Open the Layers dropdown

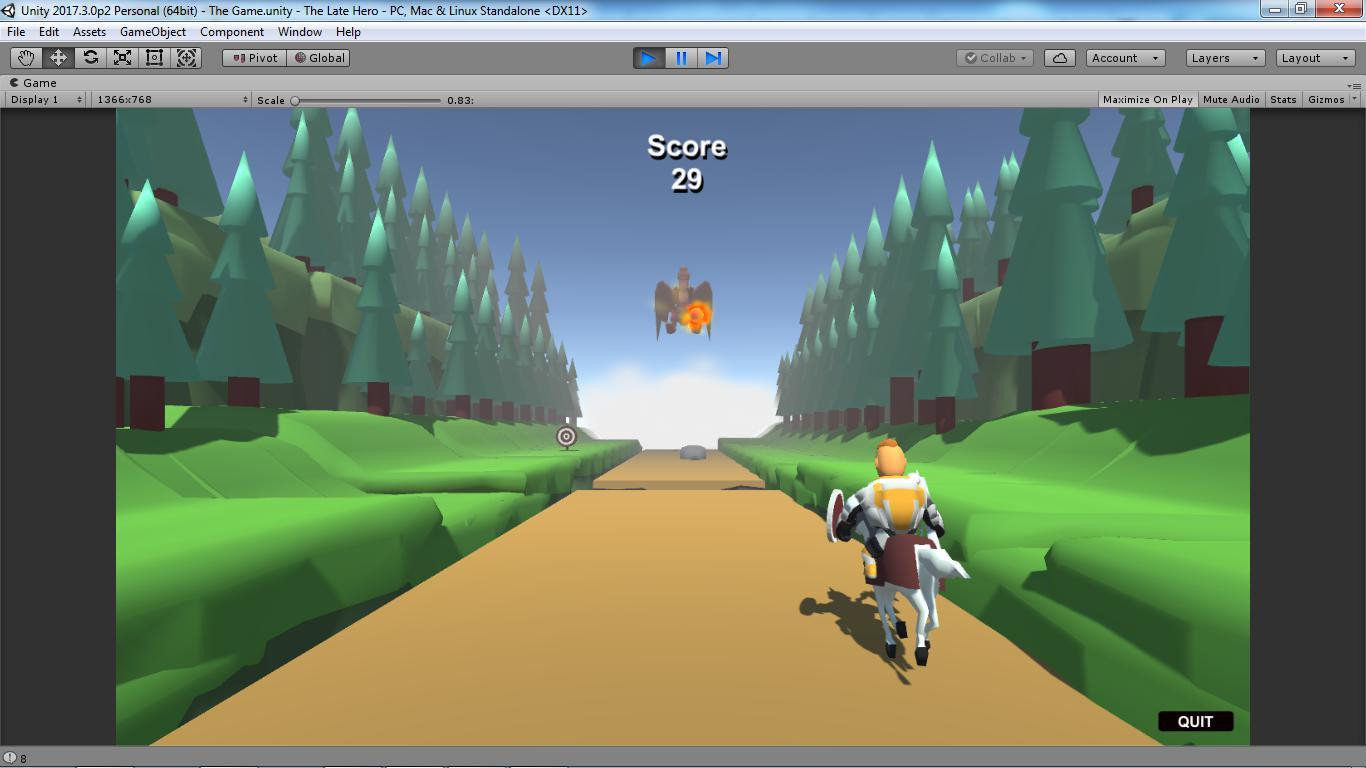pos(1226,58)
